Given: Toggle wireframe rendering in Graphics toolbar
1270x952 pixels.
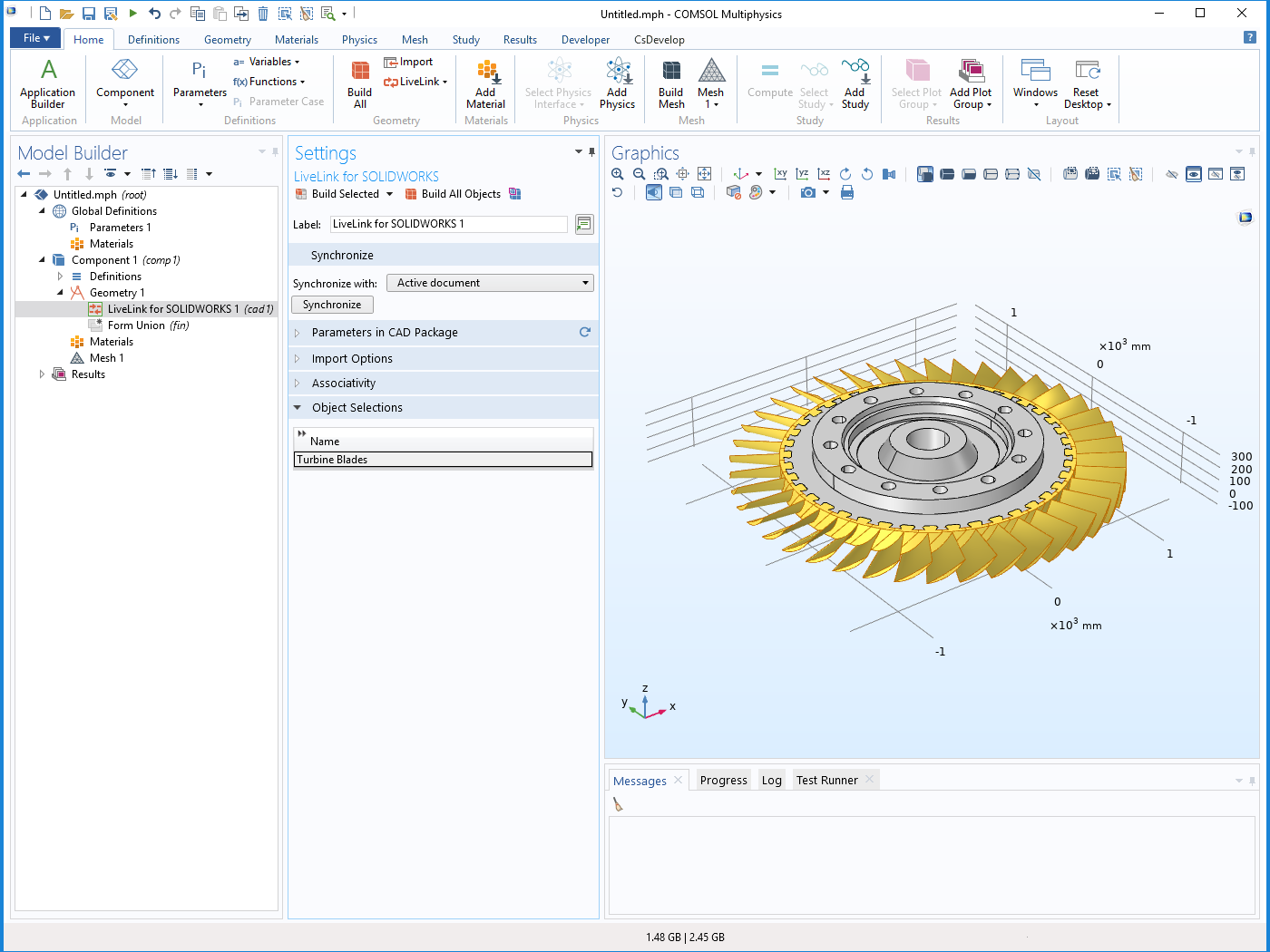Looking at the screenshot, I should tap(698, 192).
